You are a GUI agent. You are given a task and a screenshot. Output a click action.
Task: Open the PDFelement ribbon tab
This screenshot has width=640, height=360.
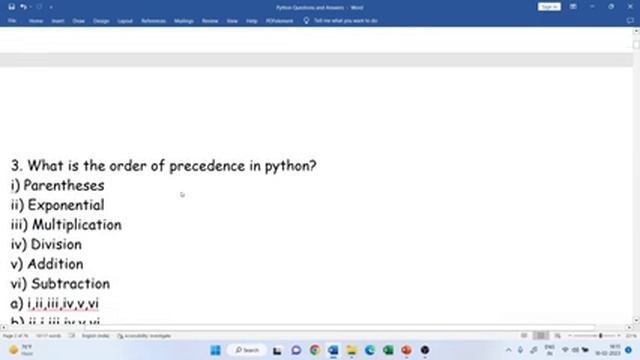coord(280,21)
